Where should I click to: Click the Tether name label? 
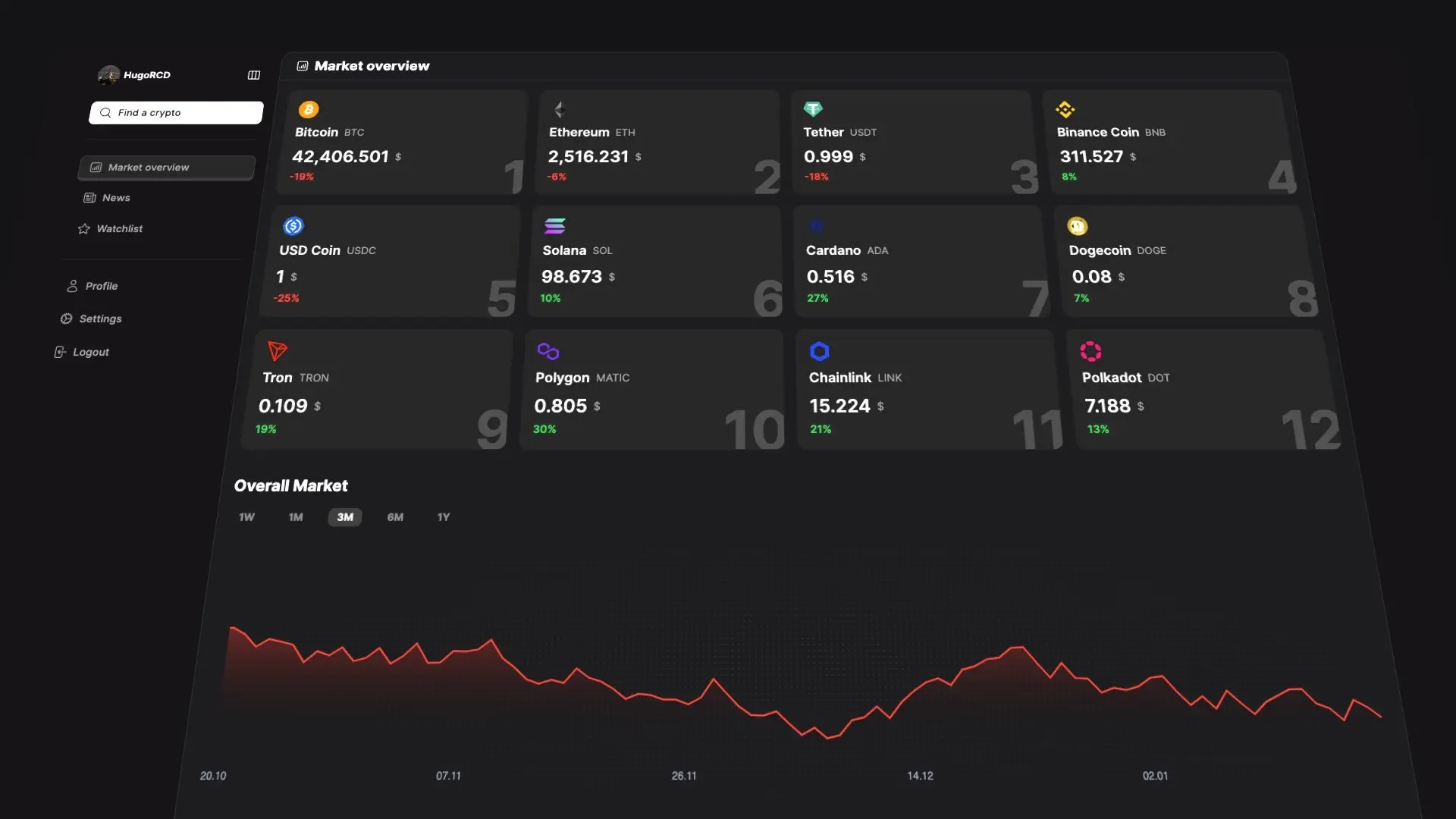(824, 132)
